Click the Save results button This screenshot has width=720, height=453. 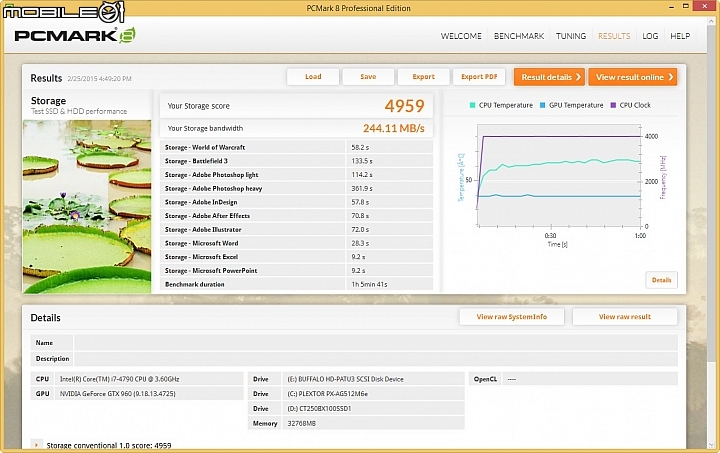(368, 77)
